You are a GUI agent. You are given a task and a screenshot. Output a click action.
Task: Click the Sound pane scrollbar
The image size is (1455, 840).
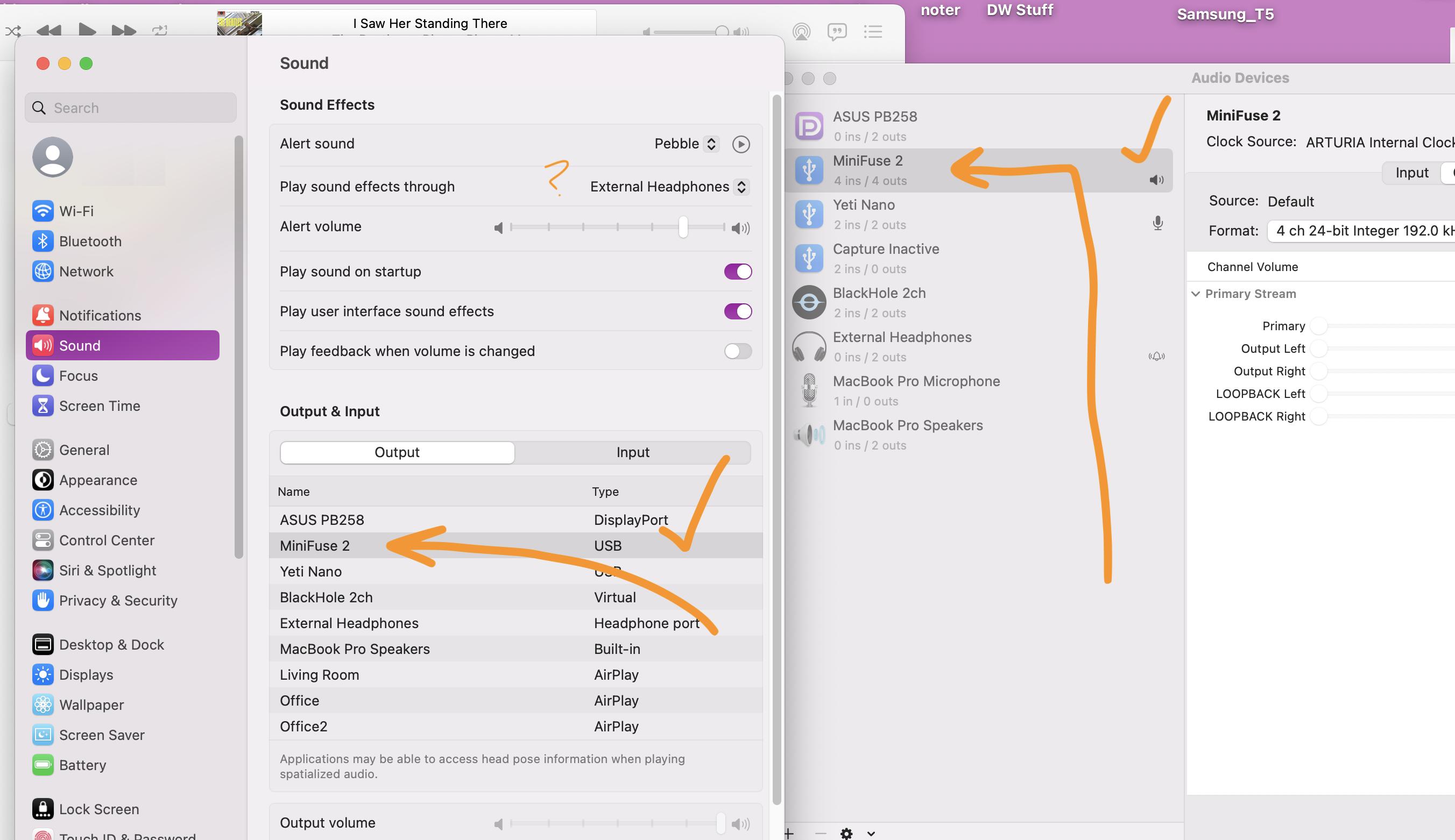(x=777, y=450)
